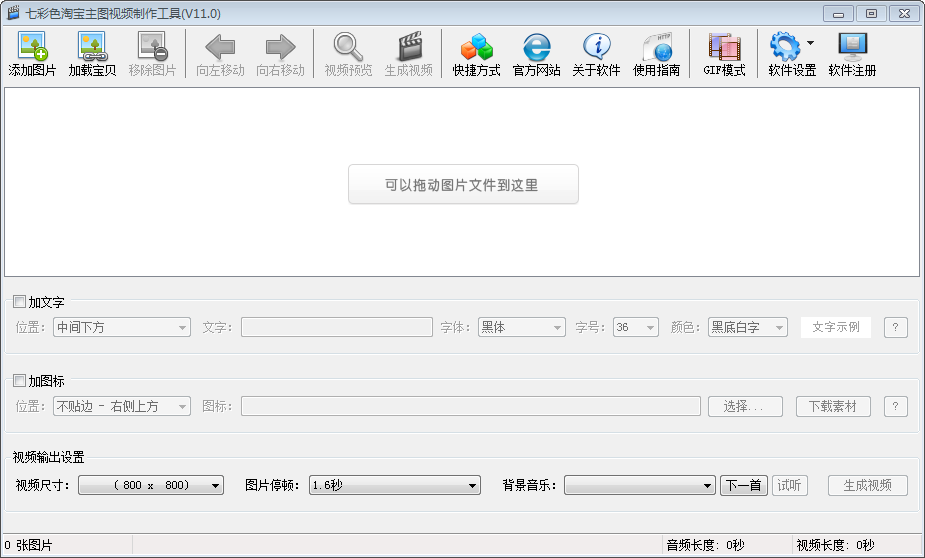Screen dimensions: 925x558
Task: Expand the arrow beside 软件设置
Action: pos(810,44)
